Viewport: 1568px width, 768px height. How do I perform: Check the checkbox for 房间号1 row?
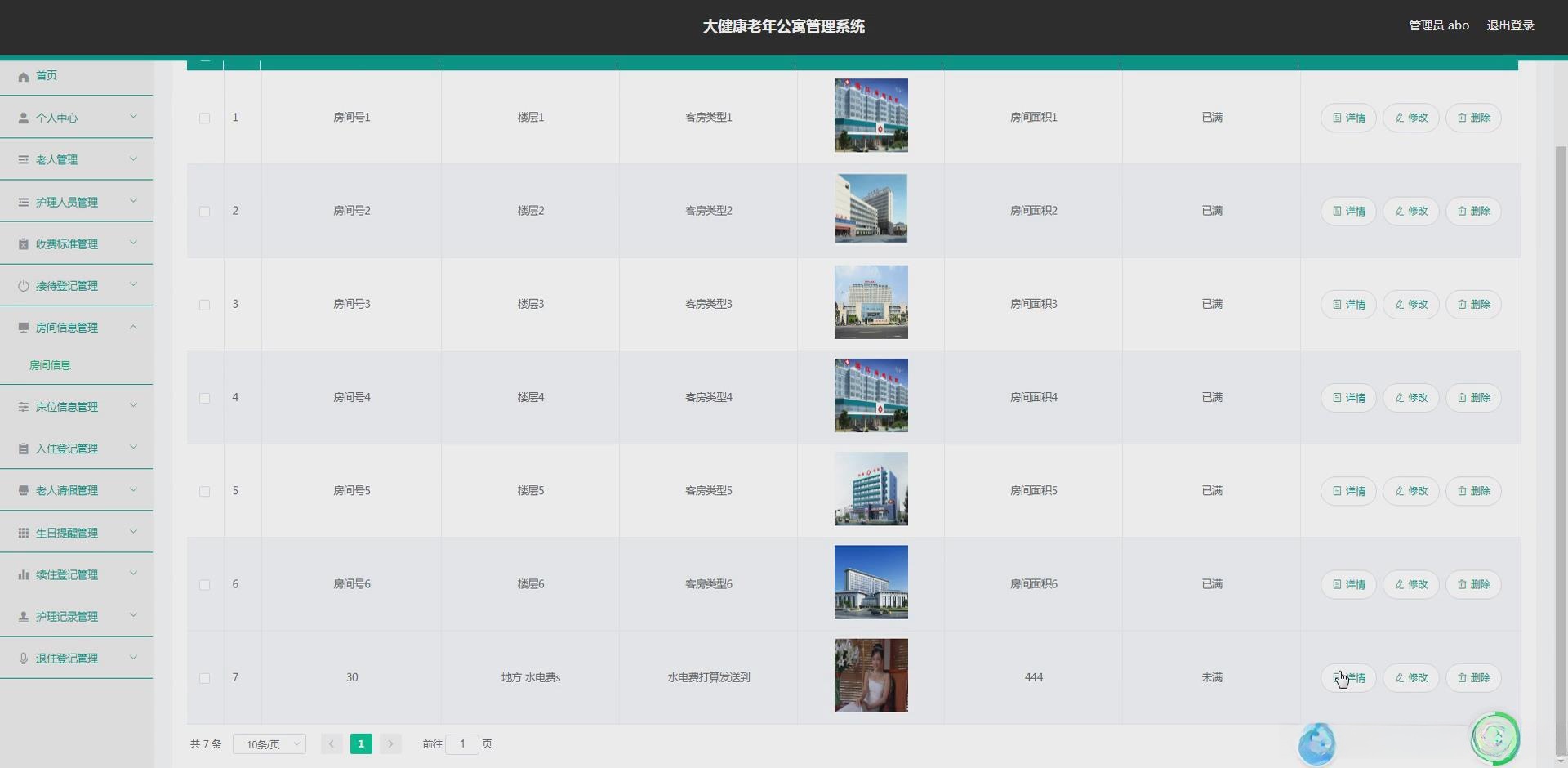pos(204,118)
